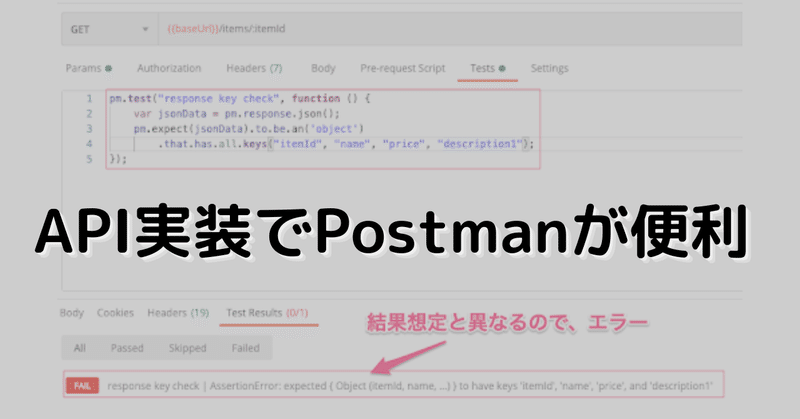Filter test results by Passed
Image resolution: width=800 pixels, height=419 pixels.
pyautogui.click(x=127, y=348)
